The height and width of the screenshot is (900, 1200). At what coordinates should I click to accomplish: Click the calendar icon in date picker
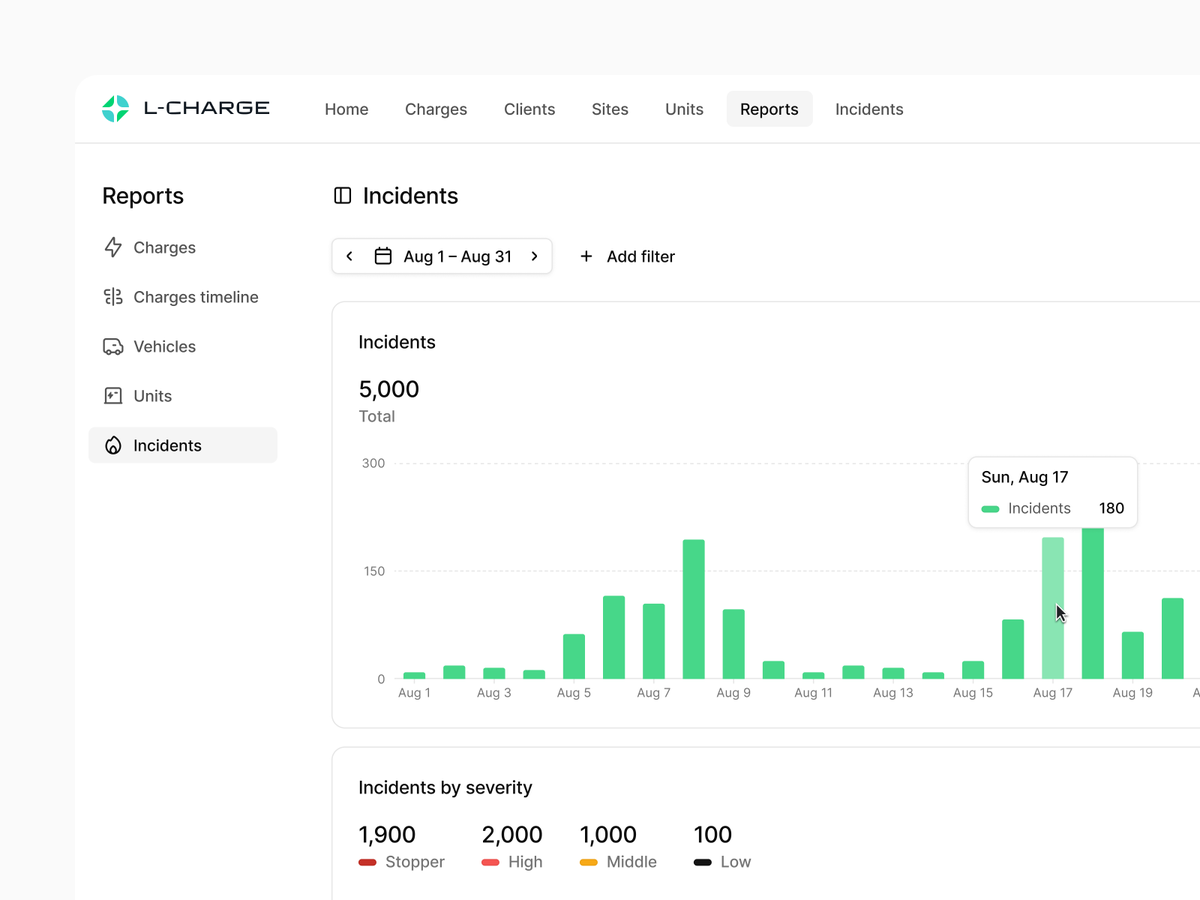383,257
